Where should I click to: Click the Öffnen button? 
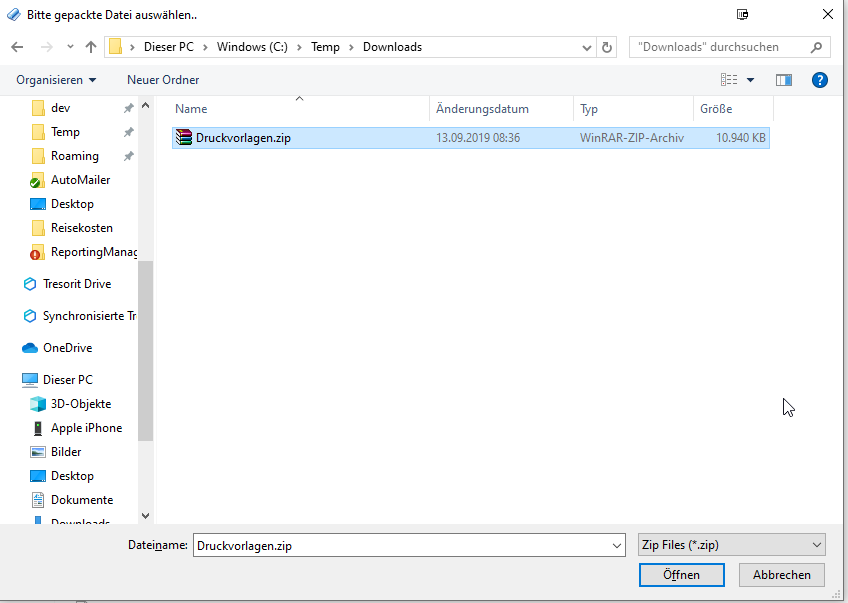click(681, 575)
